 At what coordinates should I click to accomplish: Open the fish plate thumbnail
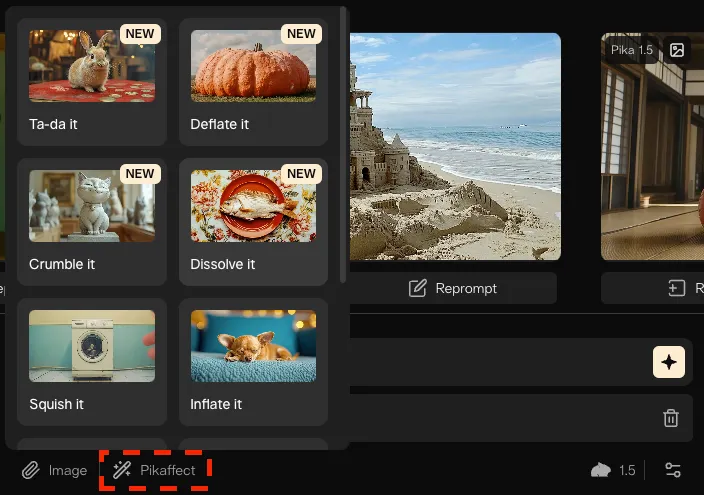point(253,206)
